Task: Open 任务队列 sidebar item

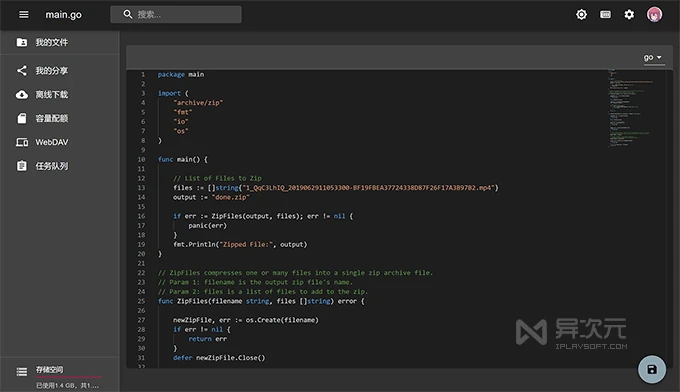Action: [59, 166]
